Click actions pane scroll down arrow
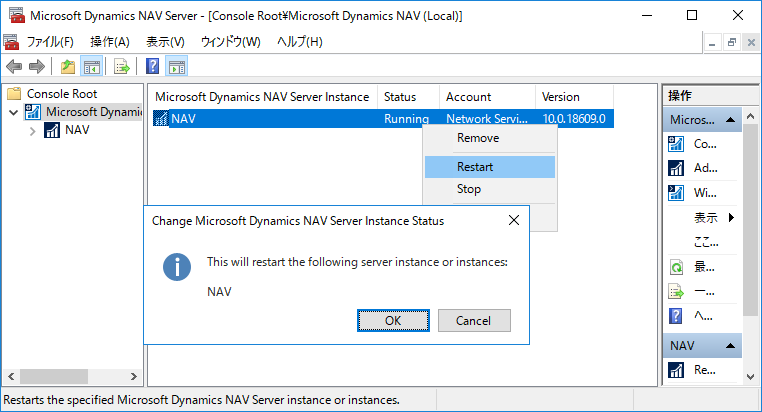 tap(751, 377)
